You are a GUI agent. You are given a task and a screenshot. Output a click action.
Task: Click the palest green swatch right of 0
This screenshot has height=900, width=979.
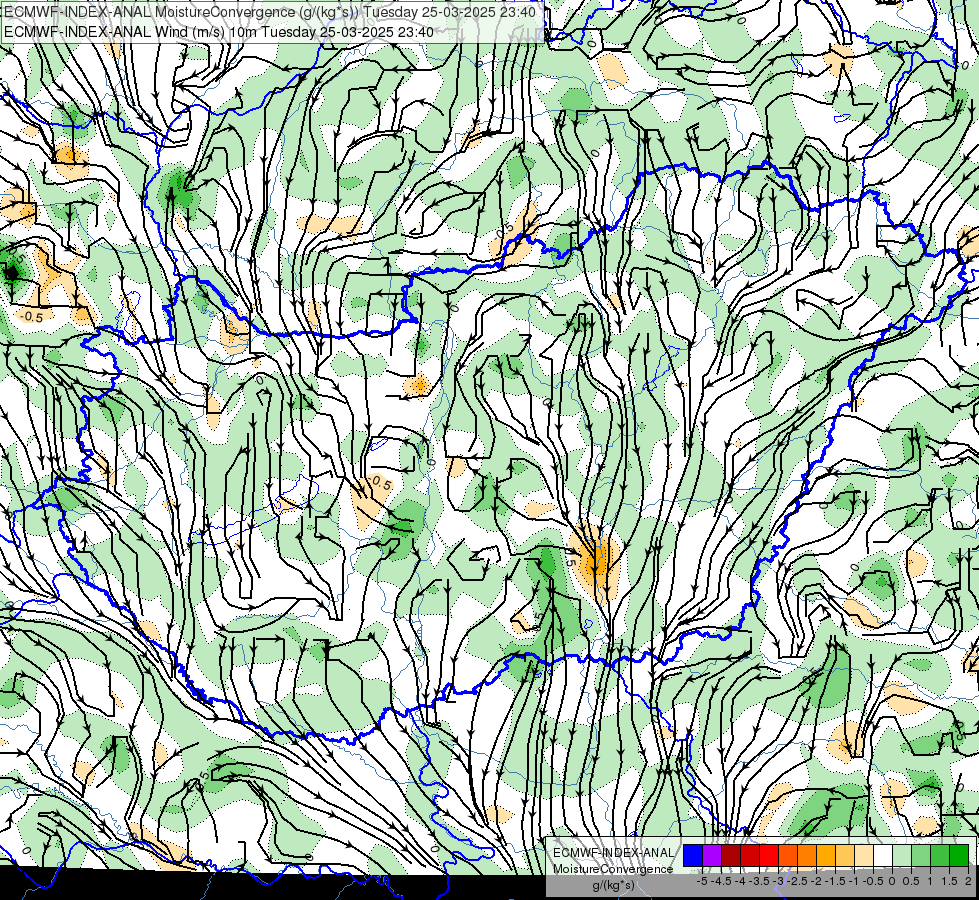click(x=902, y=855)
